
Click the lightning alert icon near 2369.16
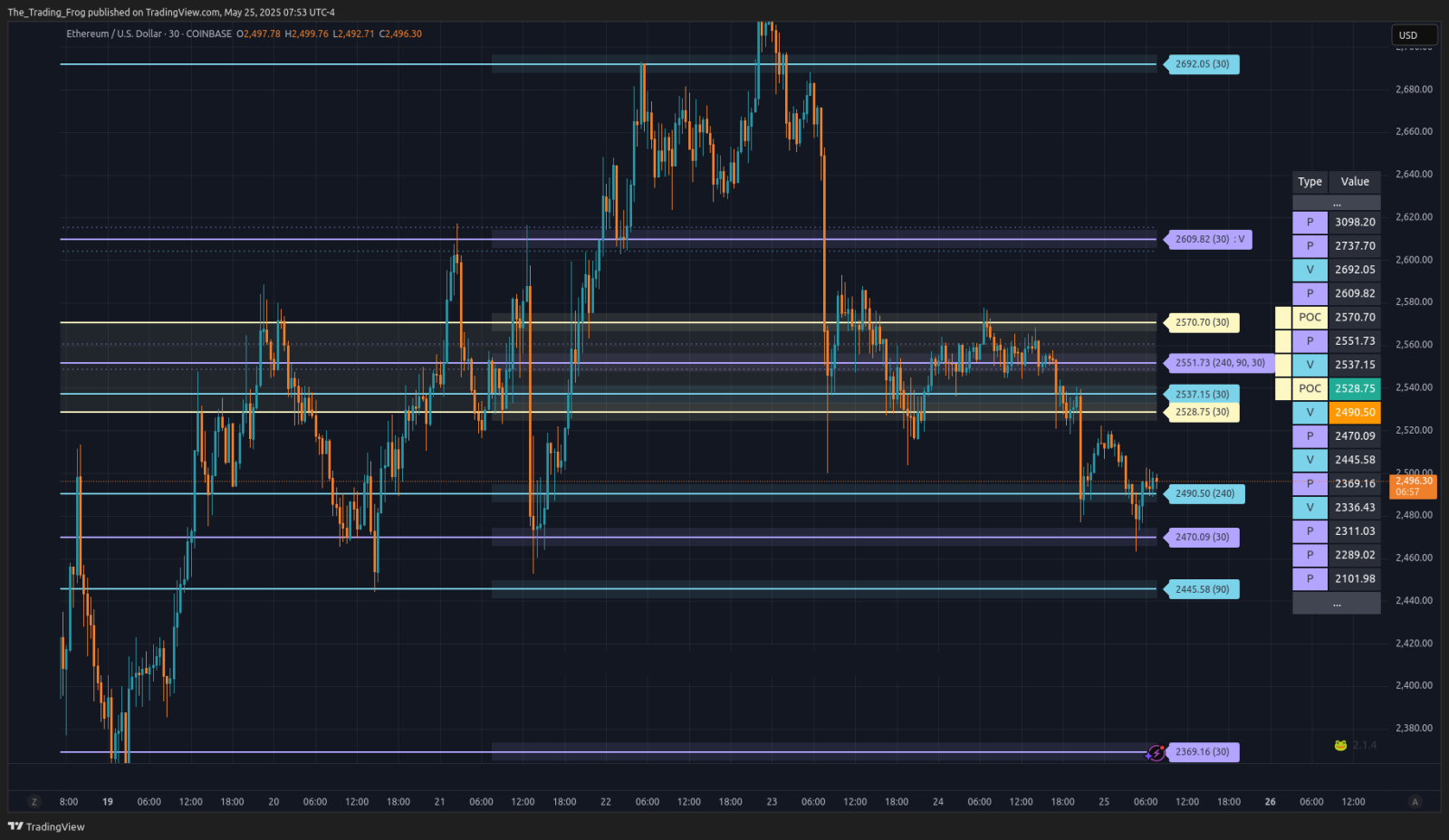click(1156, 752)
